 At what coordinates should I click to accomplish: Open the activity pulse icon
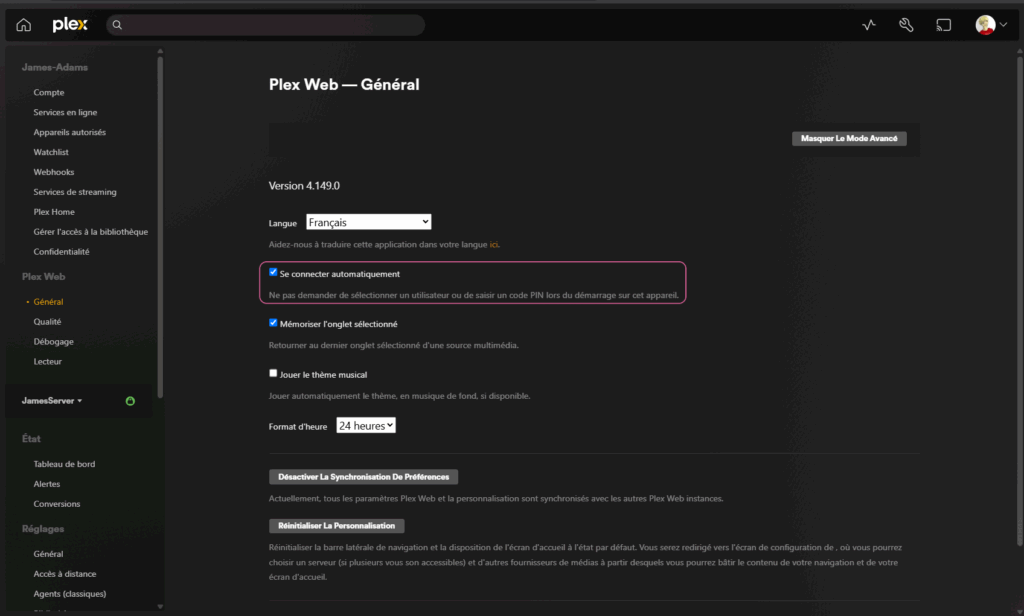(x=869, y=25)
